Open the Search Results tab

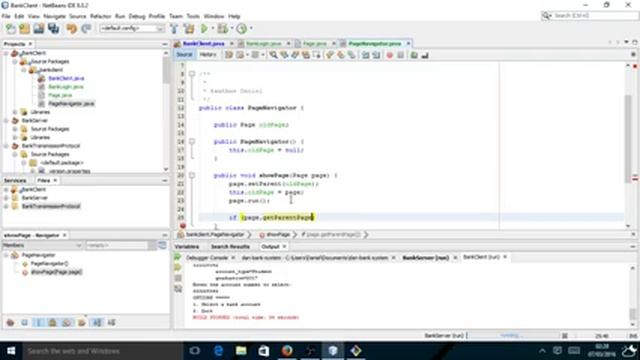coord(230,247)
